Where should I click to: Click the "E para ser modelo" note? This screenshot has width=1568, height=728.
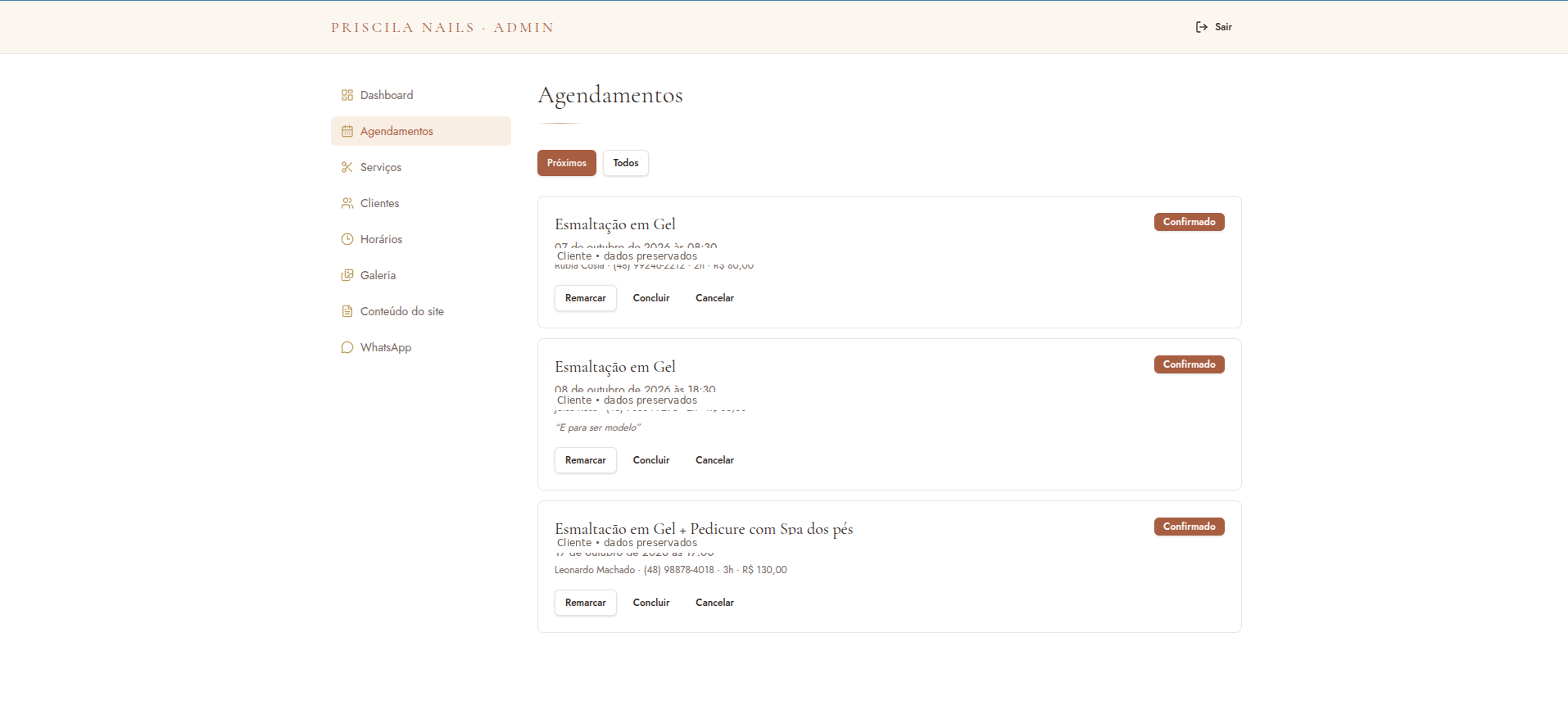tap(598, 427)
